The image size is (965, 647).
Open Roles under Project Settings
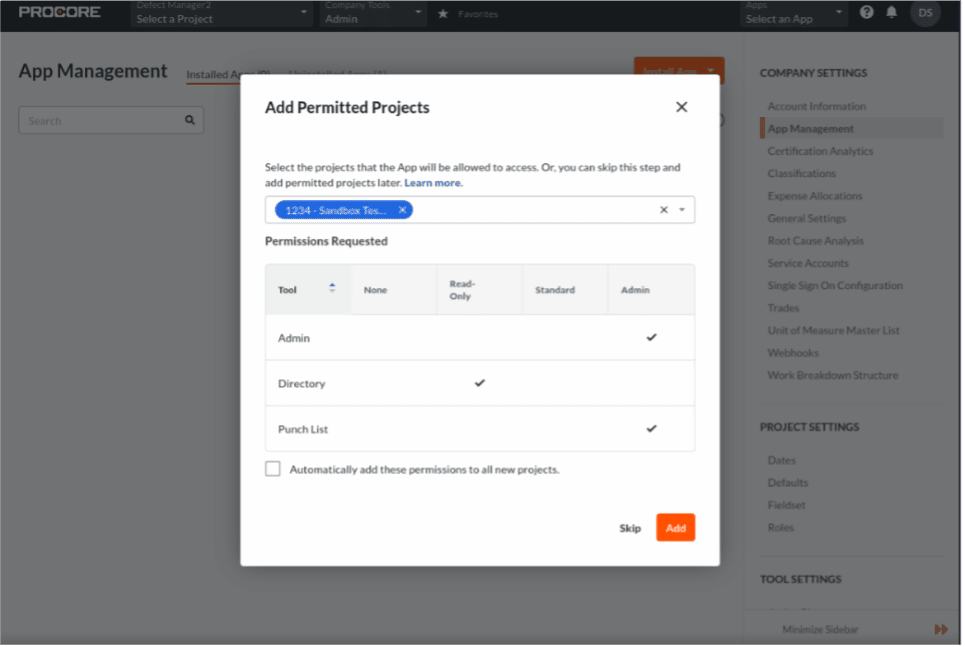pos(783,529)
